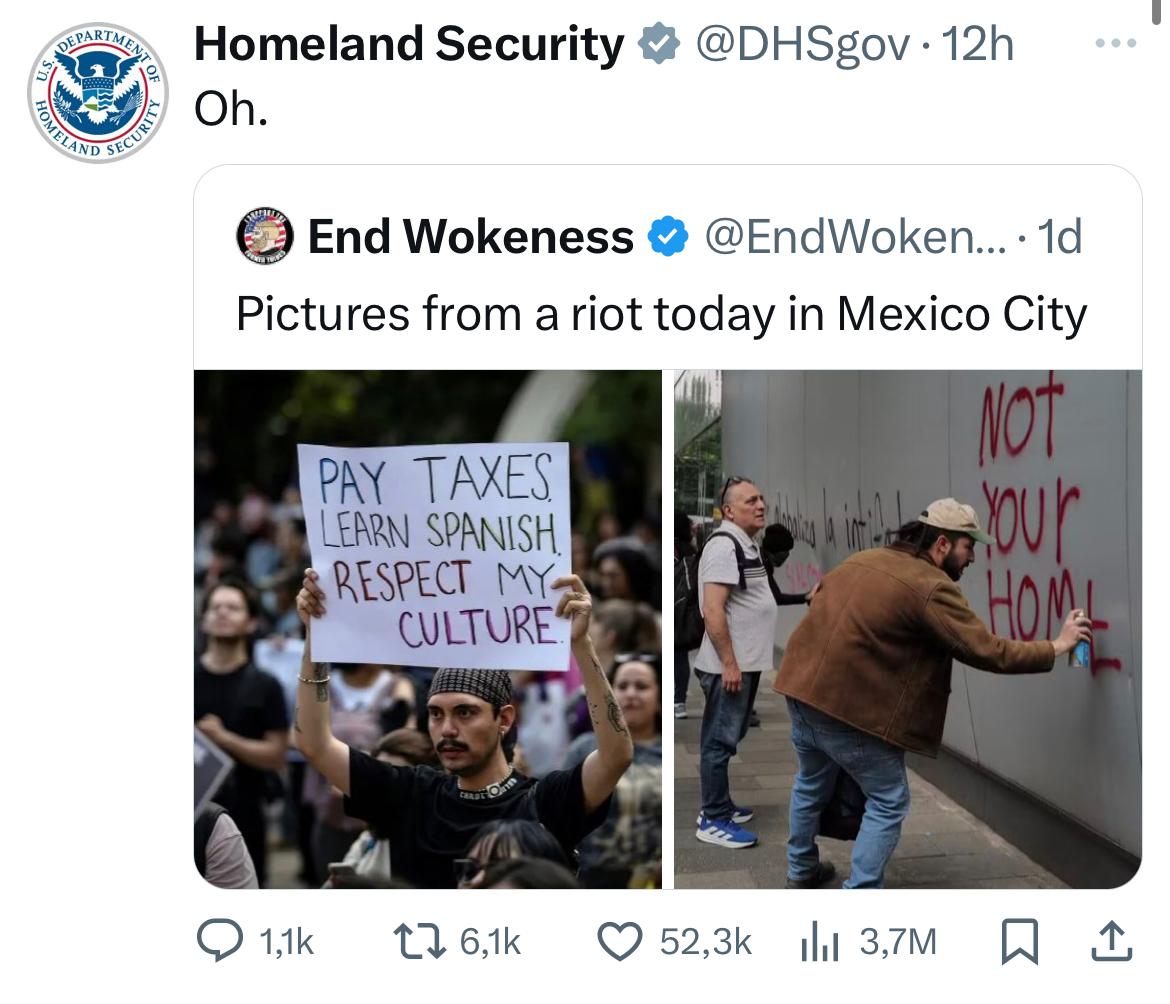Open the 1d timestamp on quoted tweet

(1060, 236)
